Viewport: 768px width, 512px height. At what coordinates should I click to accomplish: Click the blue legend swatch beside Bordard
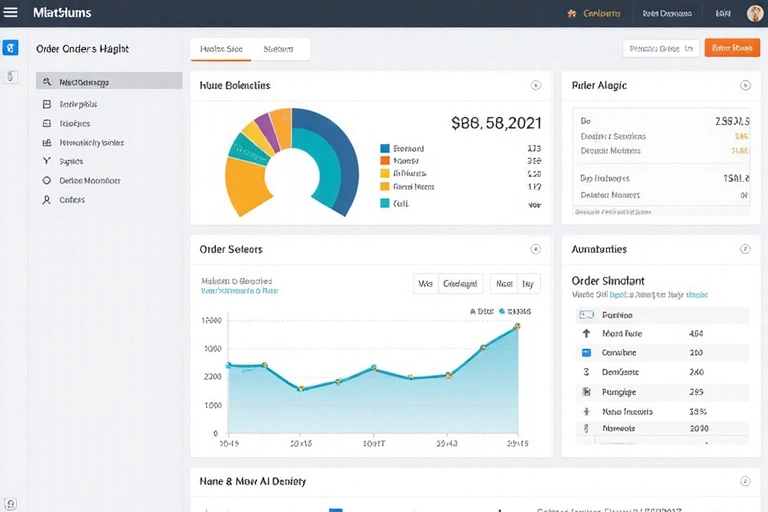click(385, 148)
